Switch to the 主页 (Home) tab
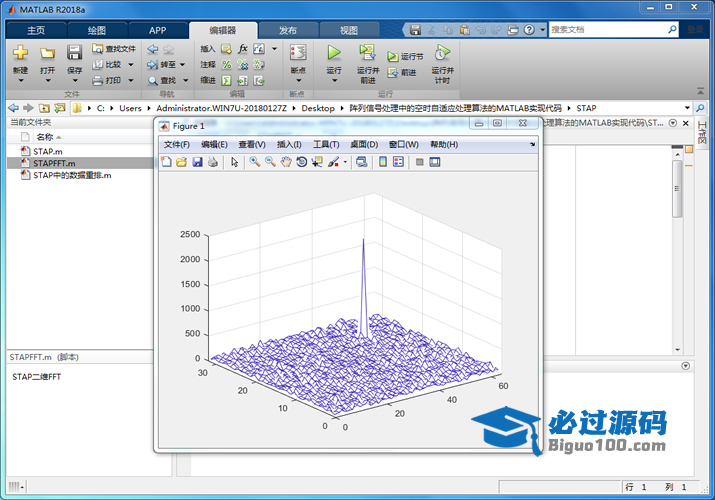Screen dimensions: 715x500 pos(36,31)
